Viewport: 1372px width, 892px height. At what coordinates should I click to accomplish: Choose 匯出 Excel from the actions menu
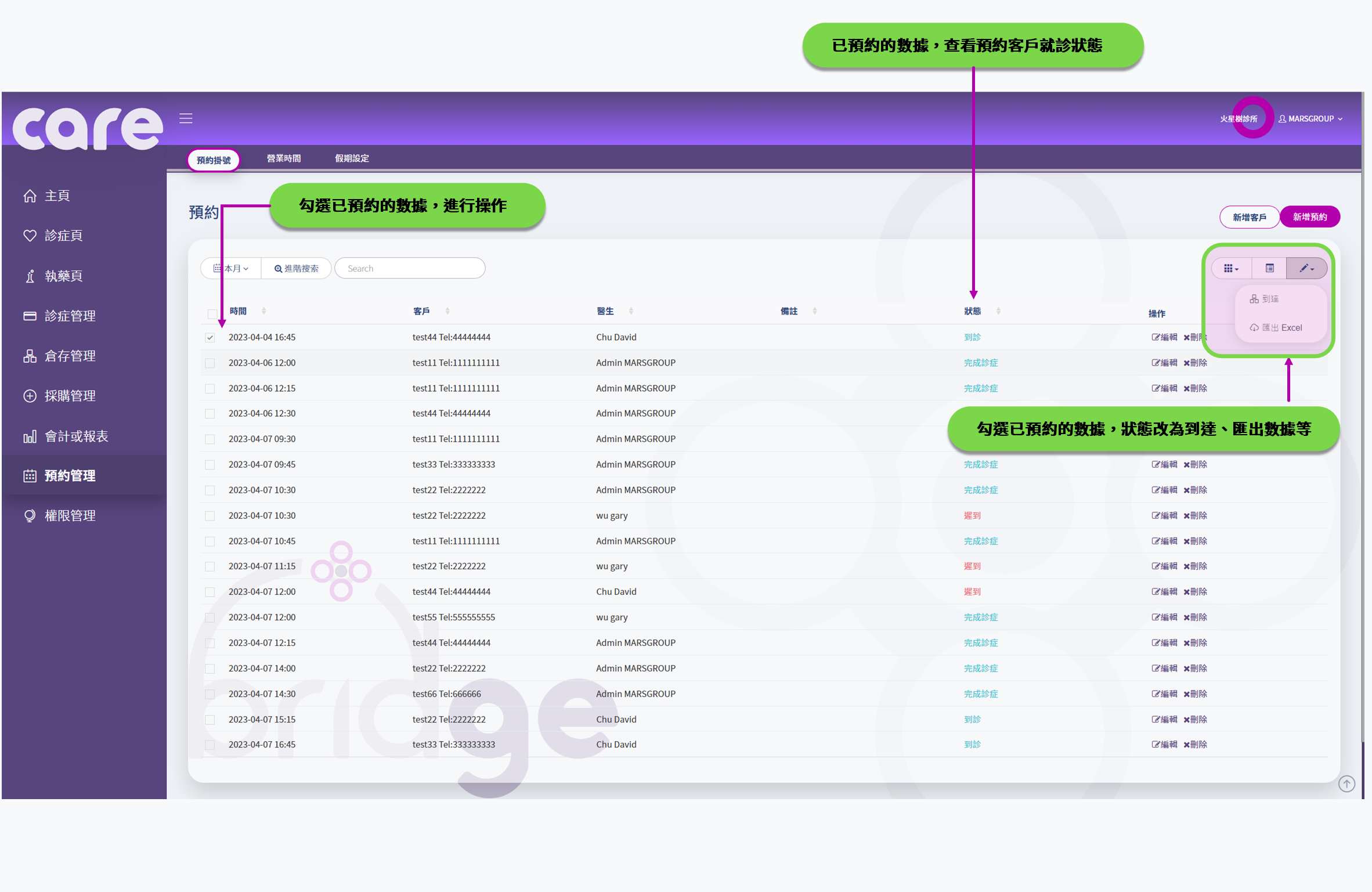pyautogui.click(x=1275, y=327)
